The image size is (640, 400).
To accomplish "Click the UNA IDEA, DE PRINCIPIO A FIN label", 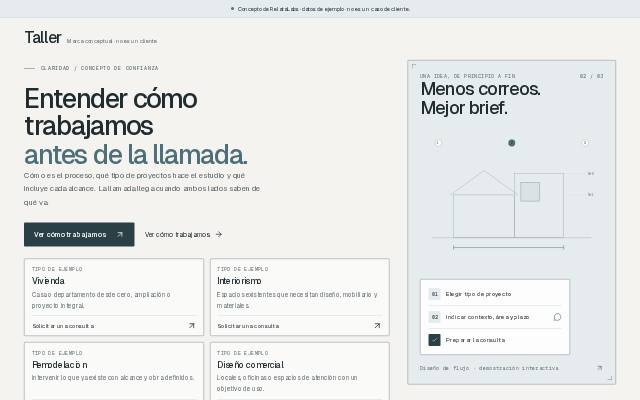I will [467, 76].
